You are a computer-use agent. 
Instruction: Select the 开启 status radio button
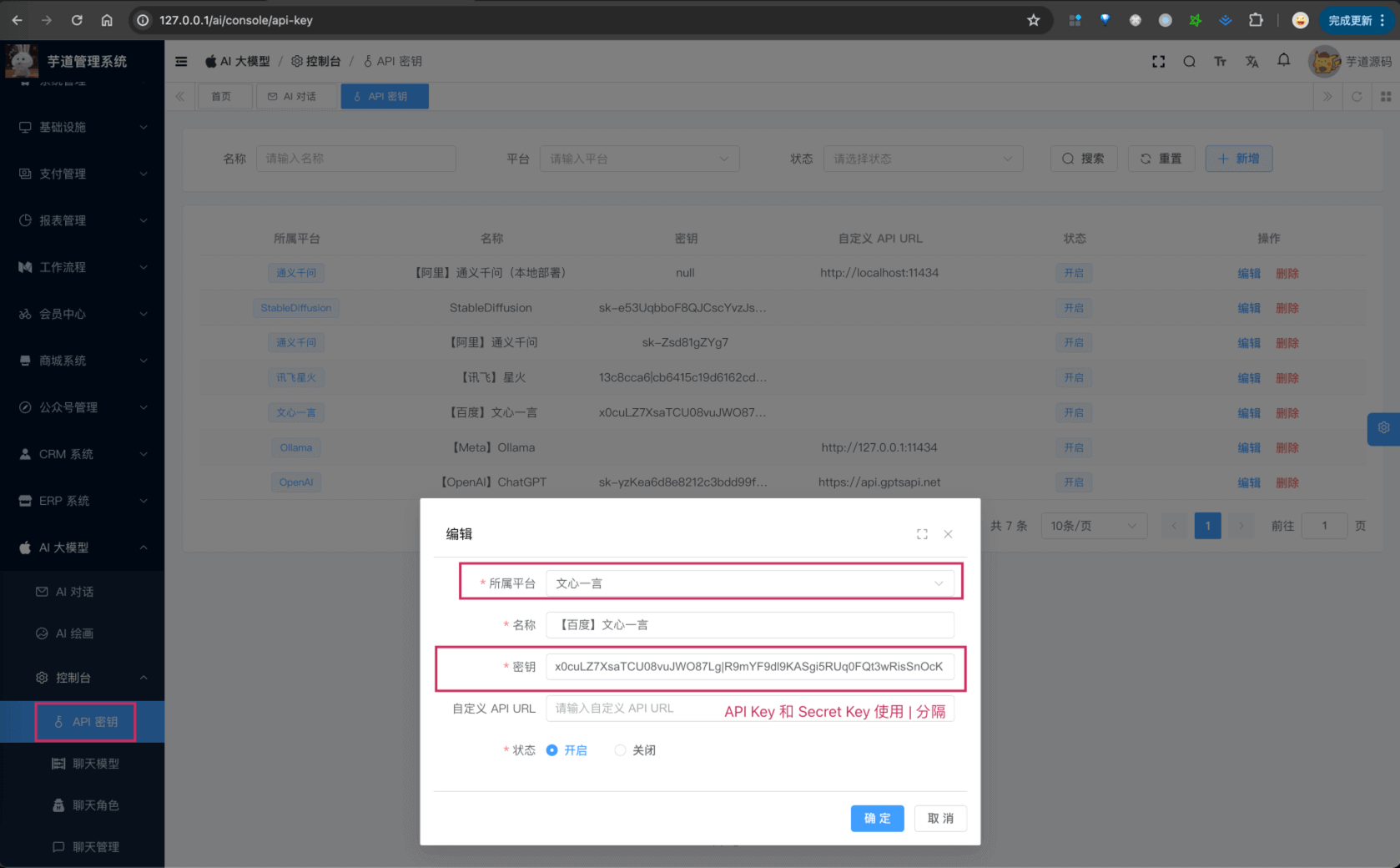point(551,750)
